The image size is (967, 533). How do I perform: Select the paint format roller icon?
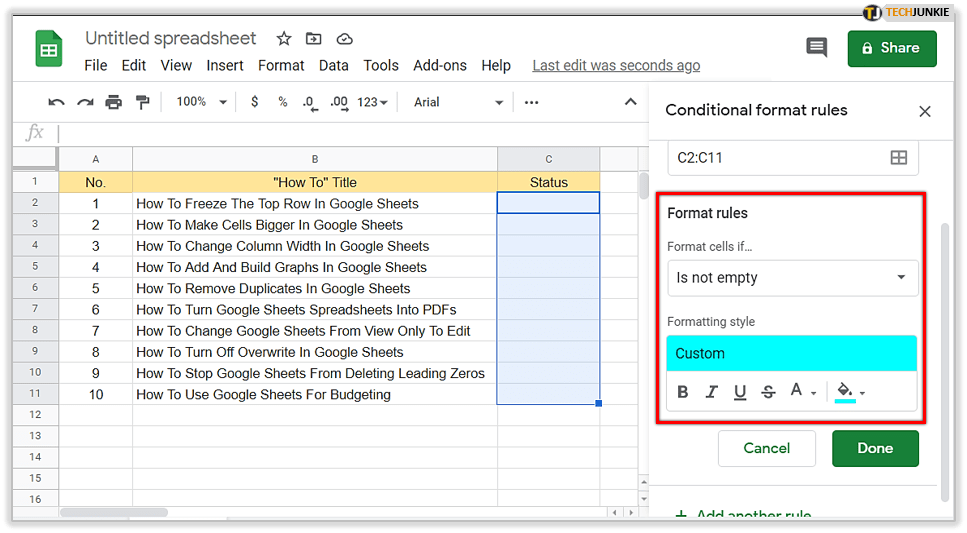(142, 102)
